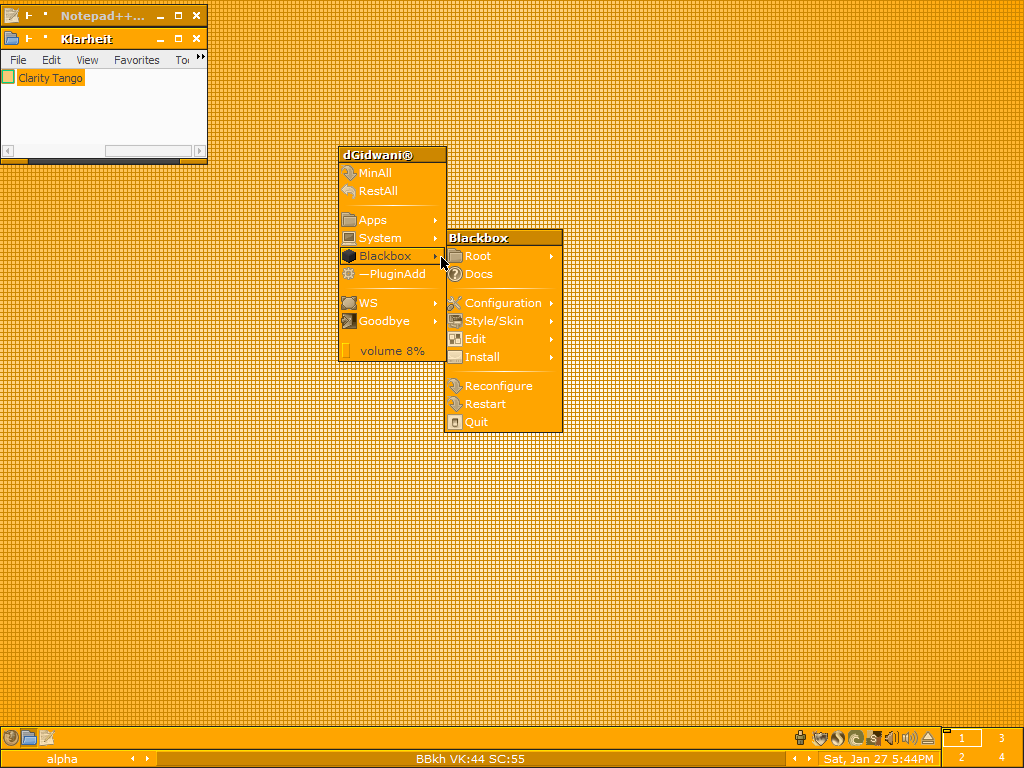1024x768 pixels.
Task: Click the next workspace arrow beside alpha
Action: click(x=148, y=759)
